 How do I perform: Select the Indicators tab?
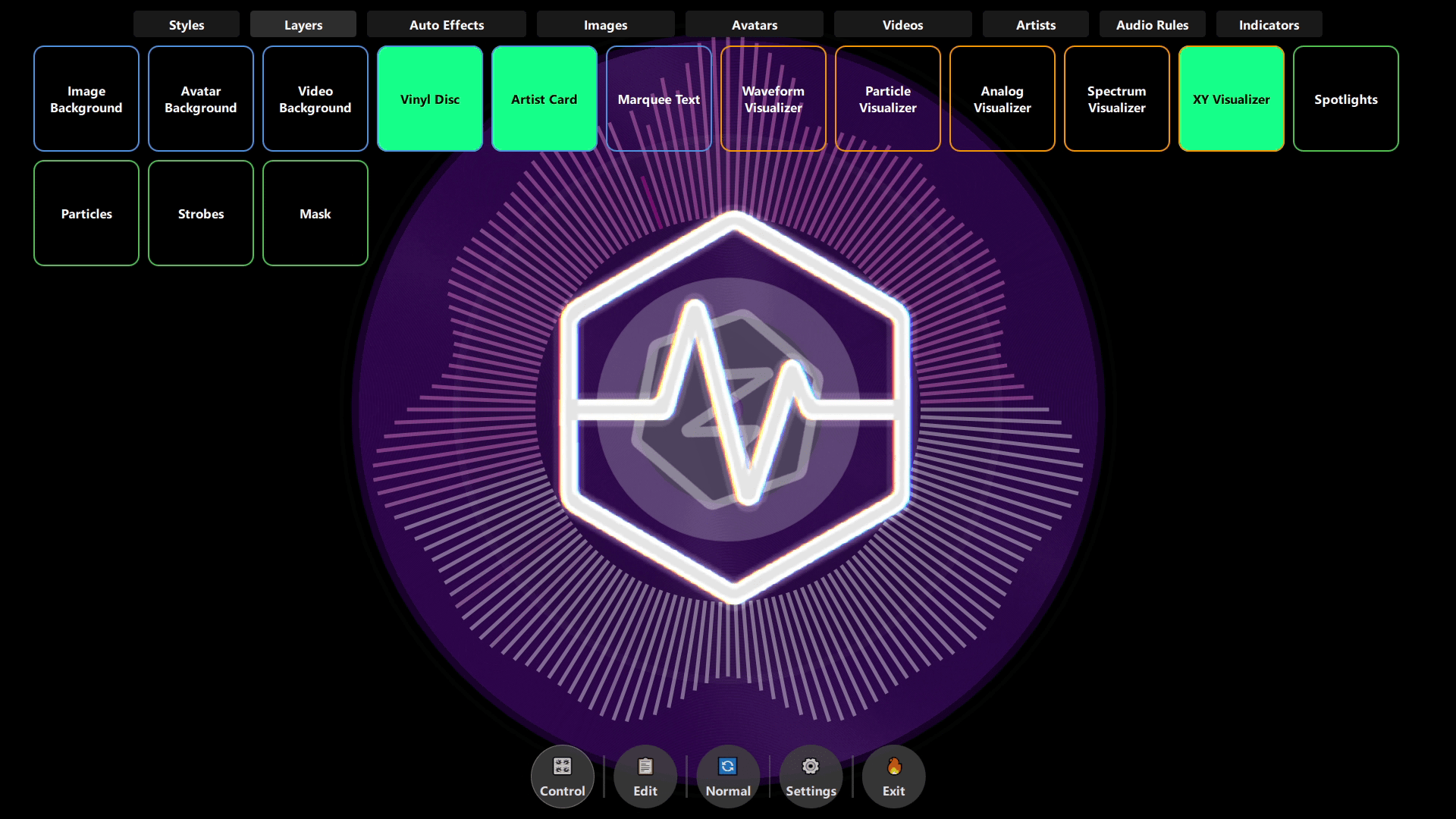pos(1269,25)
